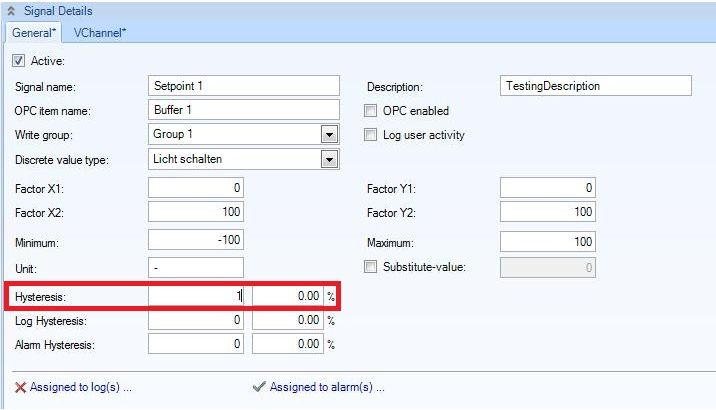The height and width of the screenshot is (410, 716).
Task: Open the Assigned to alarm(s) link
Action: 327,387
